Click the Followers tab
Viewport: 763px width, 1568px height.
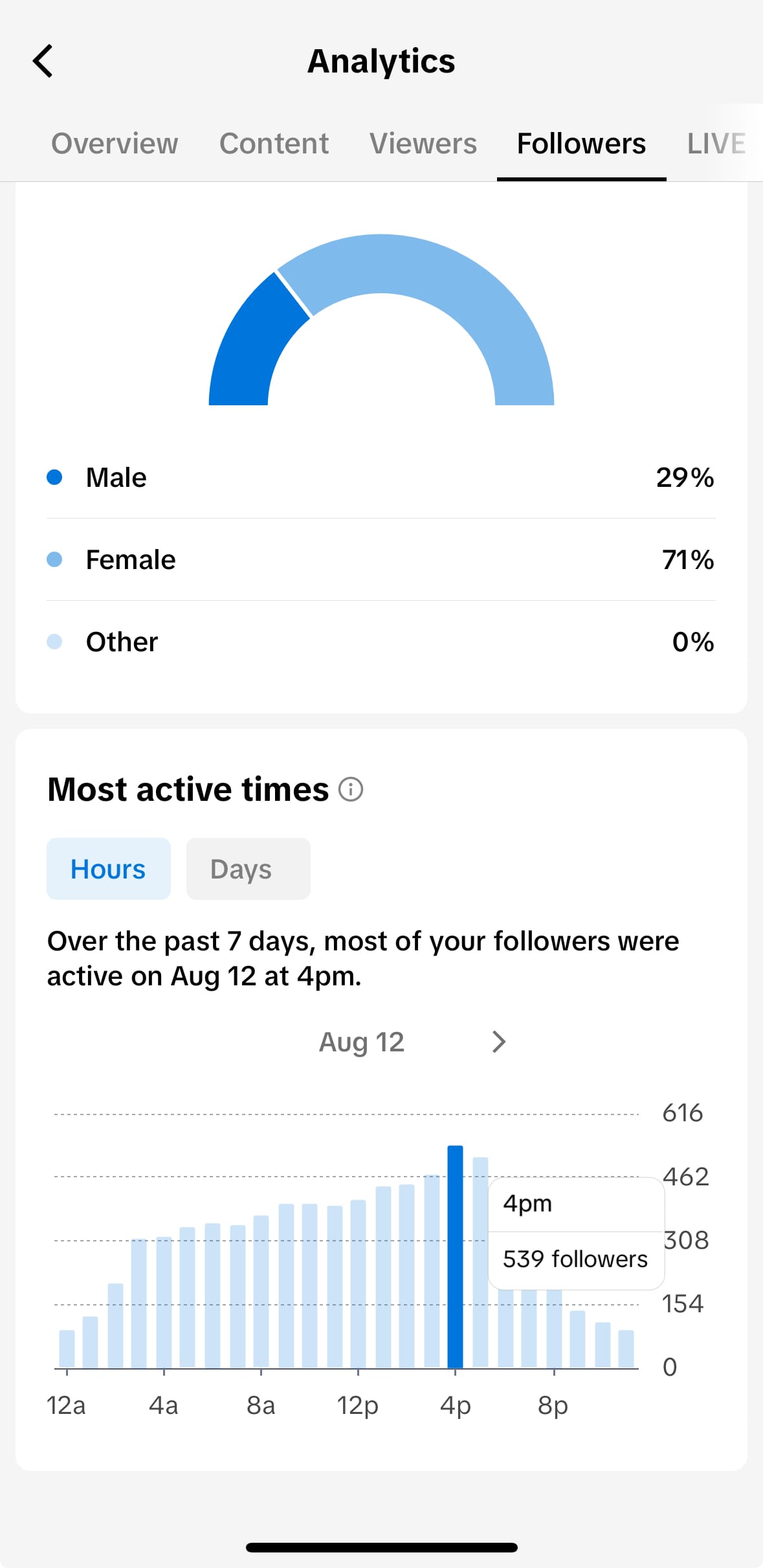pos(581,143)
